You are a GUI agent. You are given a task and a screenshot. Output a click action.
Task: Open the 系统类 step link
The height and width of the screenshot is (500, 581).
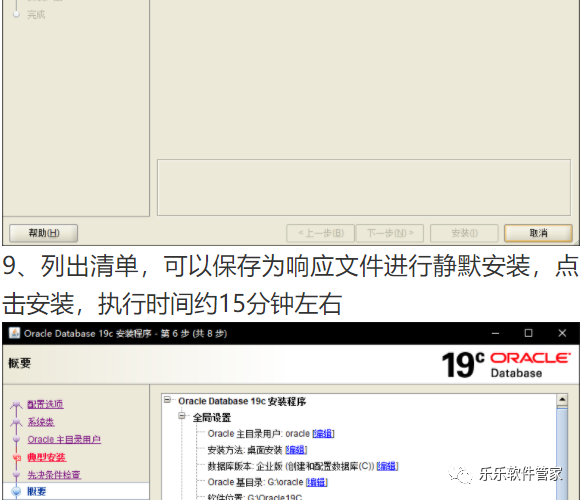tap(41, 422)
